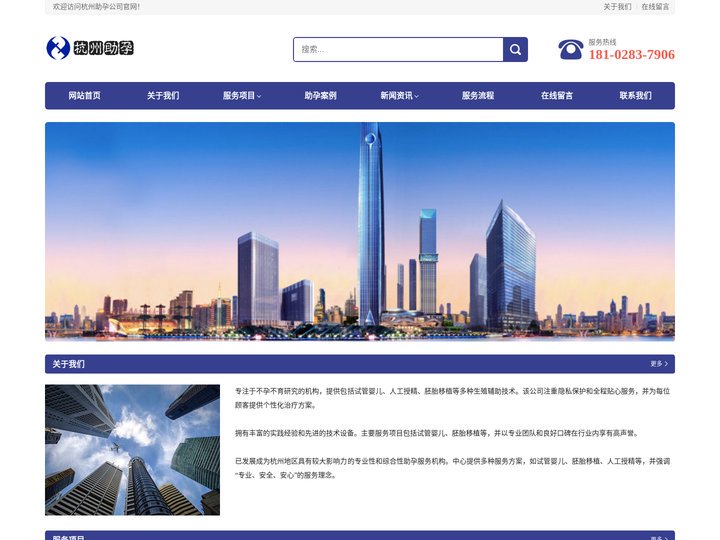Click the 在线留言 link in top bar
This screenshot has height=540, width=720.
(x=655, y=6)
